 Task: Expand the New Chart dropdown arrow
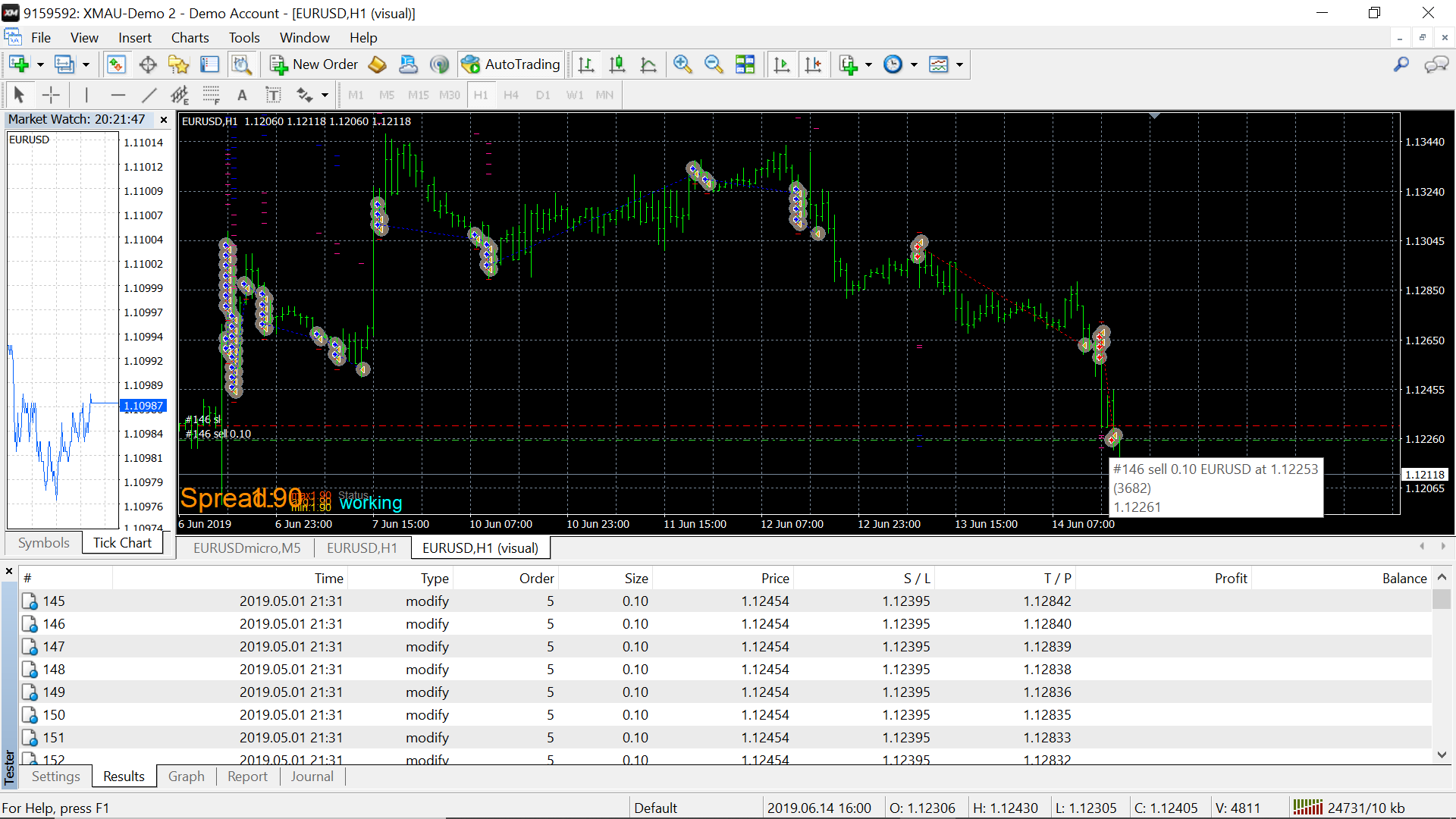[x=40, y=64]
